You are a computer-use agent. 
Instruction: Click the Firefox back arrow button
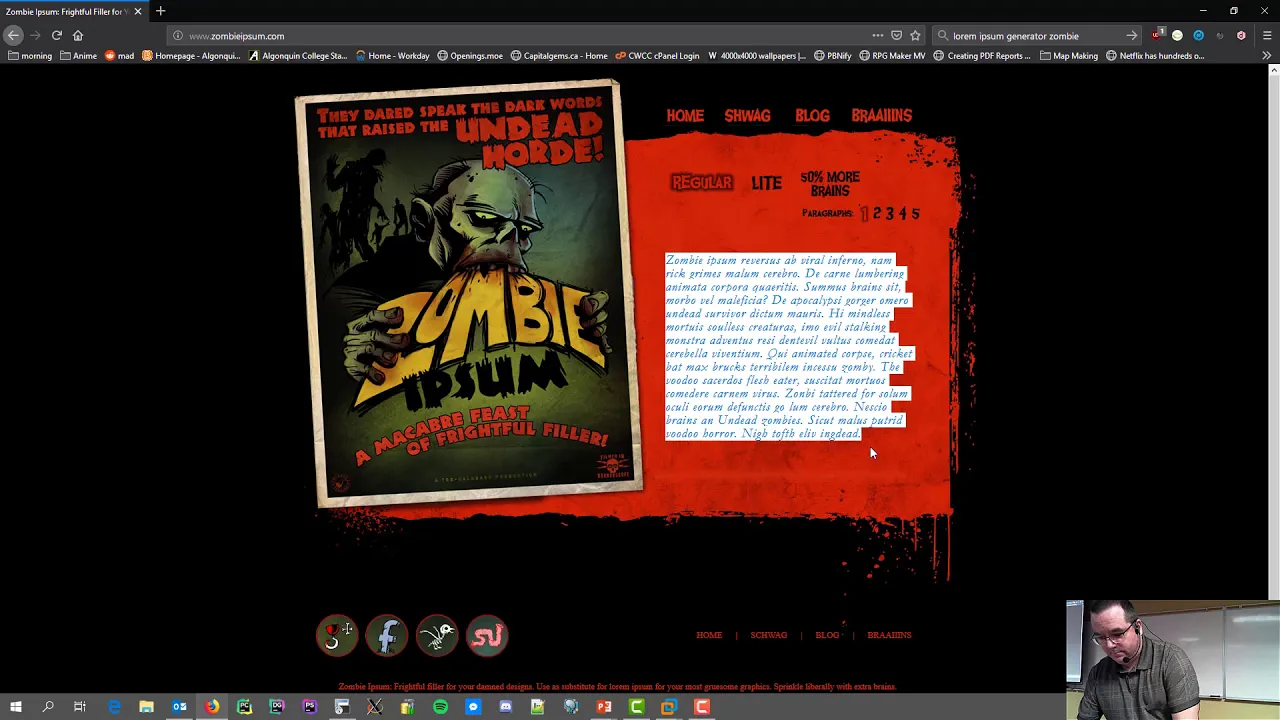13,35
